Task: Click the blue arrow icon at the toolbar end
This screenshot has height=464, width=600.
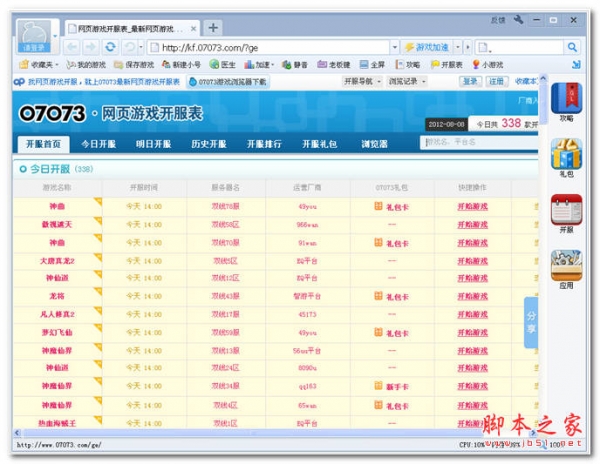Action: pos(576,65)
